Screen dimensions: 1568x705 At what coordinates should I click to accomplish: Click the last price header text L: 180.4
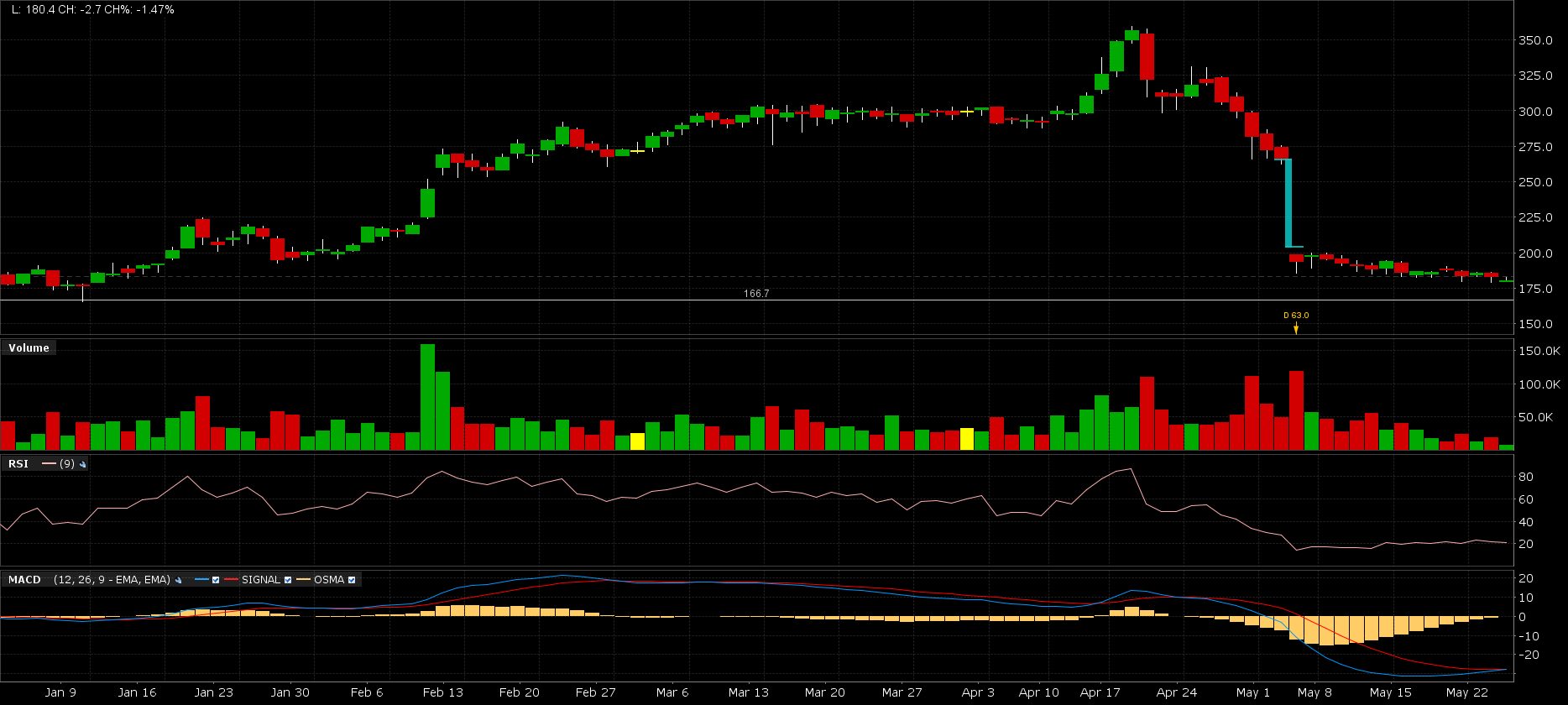pyautogui.click(x=33, y=9)
